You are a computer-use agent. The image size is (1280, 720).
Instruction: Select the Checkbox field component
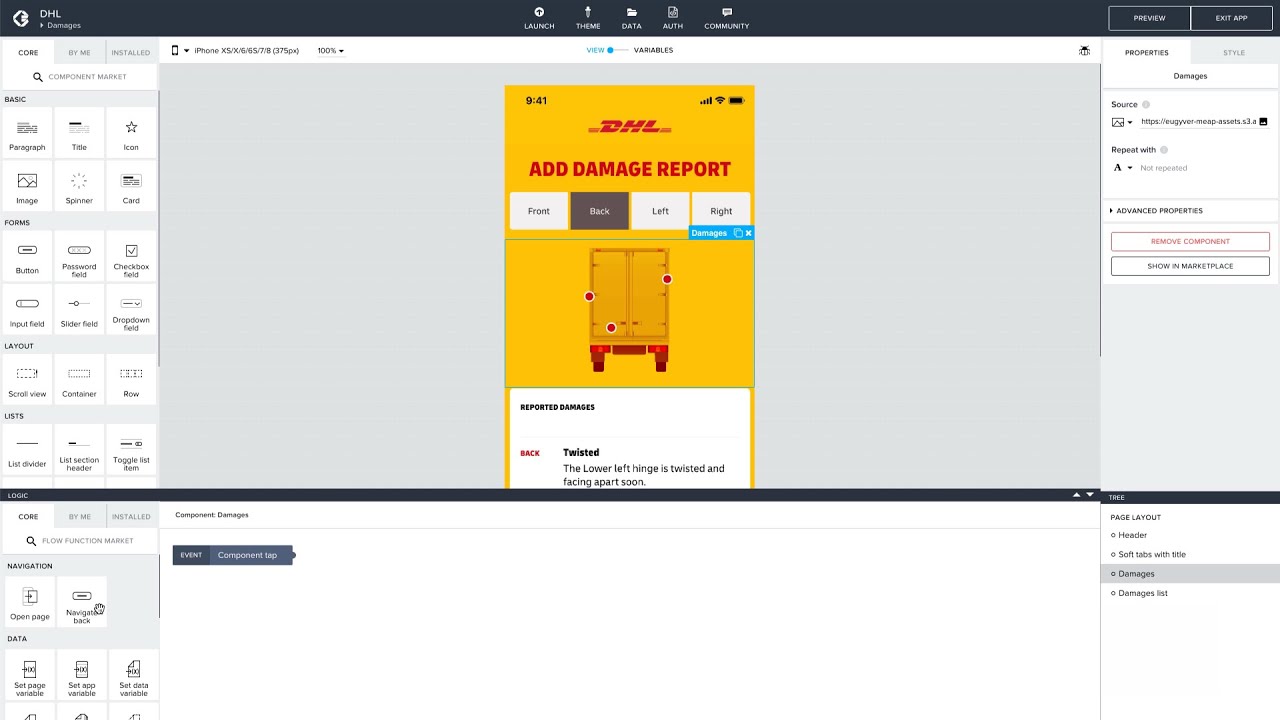tap(131, 257)
